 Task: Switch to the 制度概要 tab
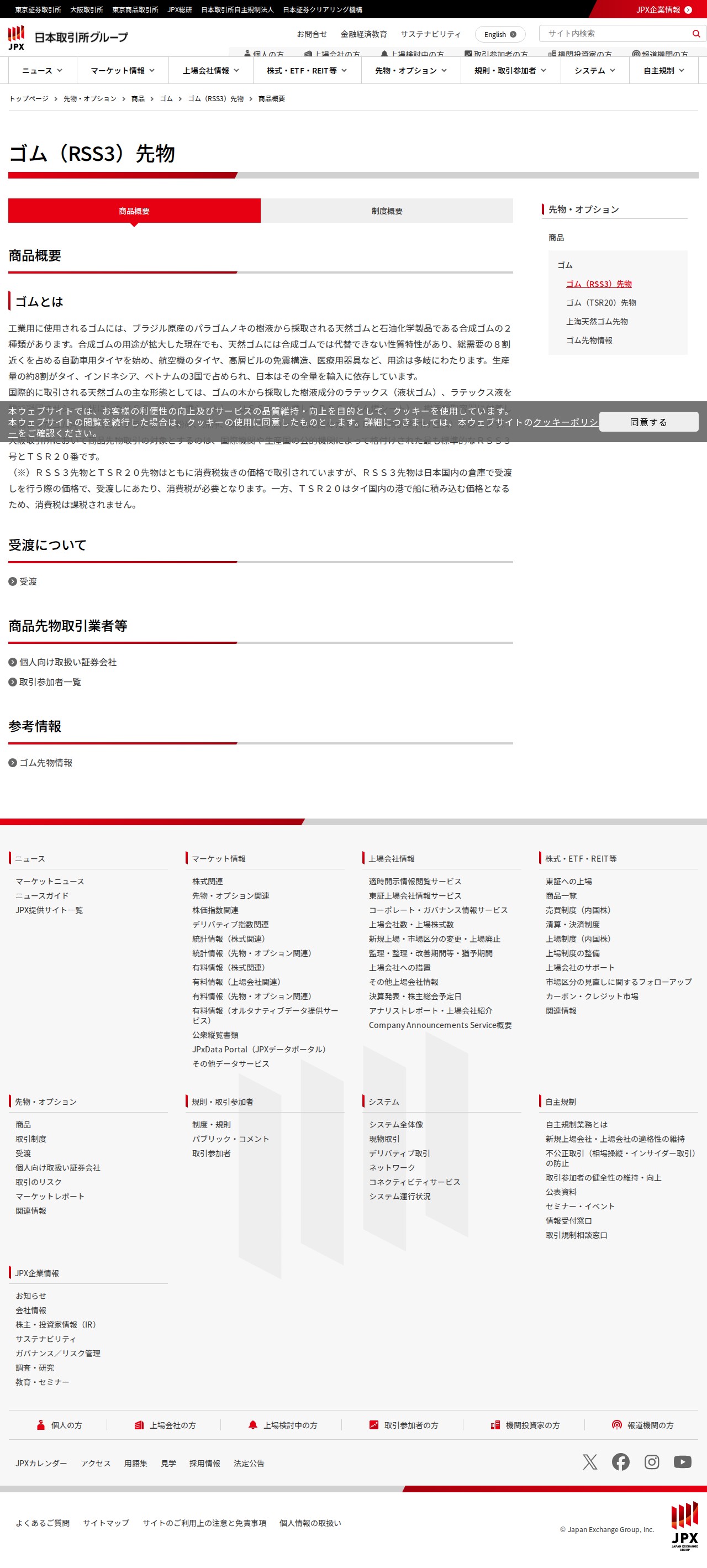(387, 211)
